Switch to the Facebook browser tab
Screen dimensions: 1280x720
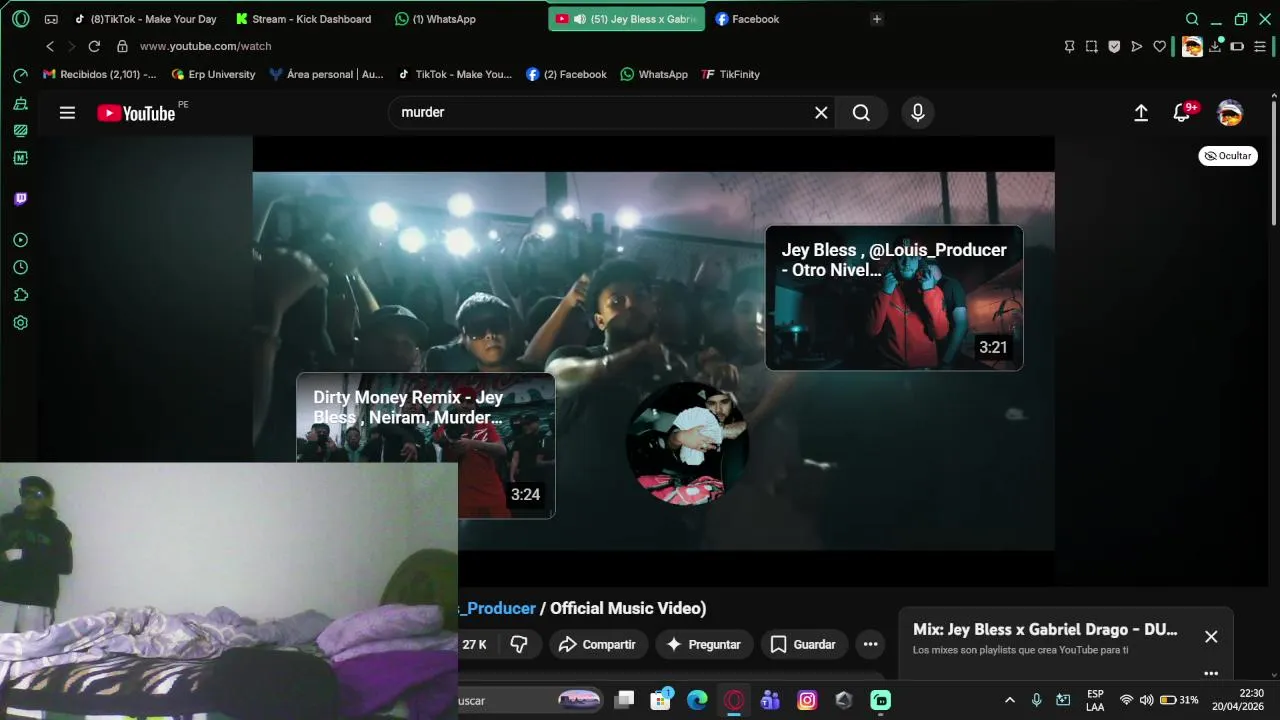[x=748, y=19]
